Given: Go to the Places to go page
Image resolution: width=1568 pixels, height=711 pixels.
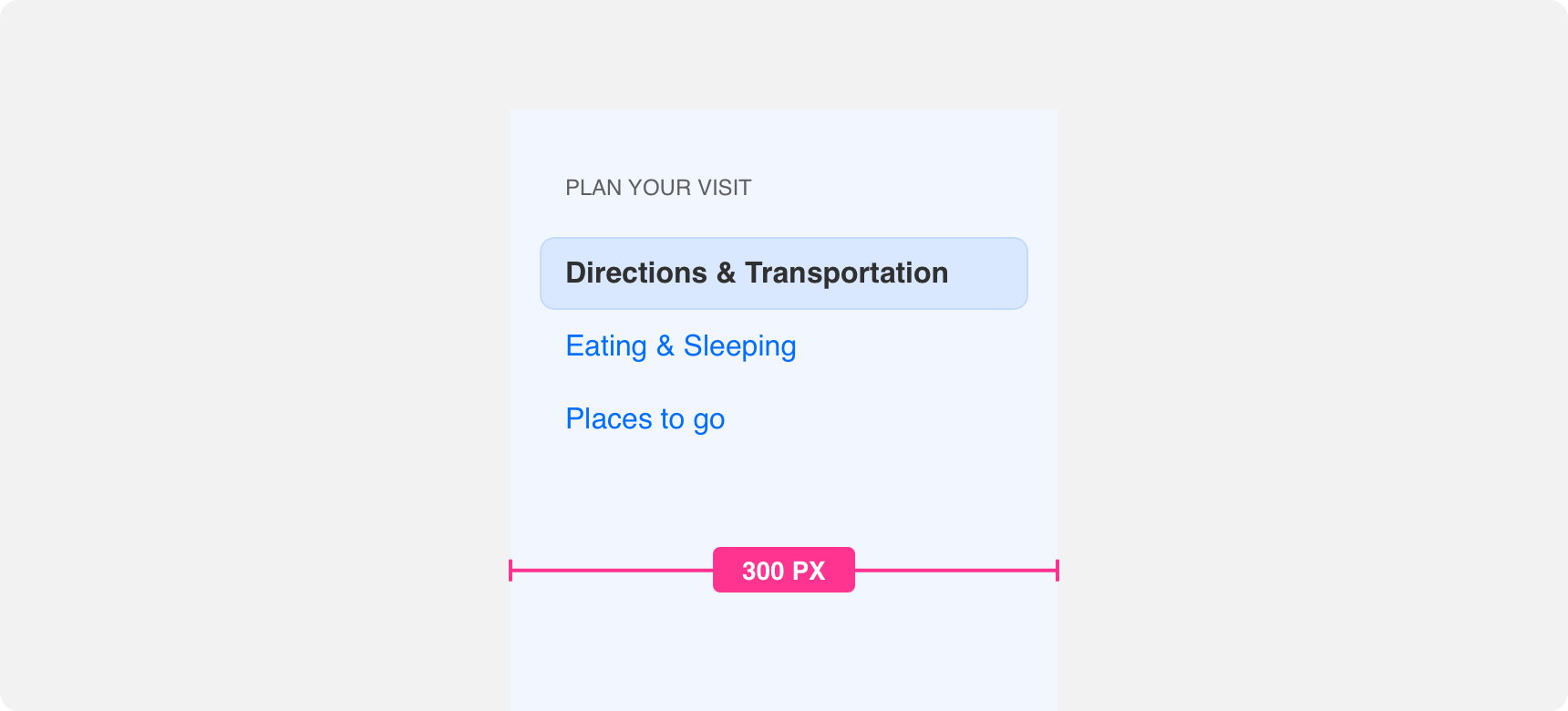Looking at the screenshot, I should pyautogui.click(x=645, y=419).
